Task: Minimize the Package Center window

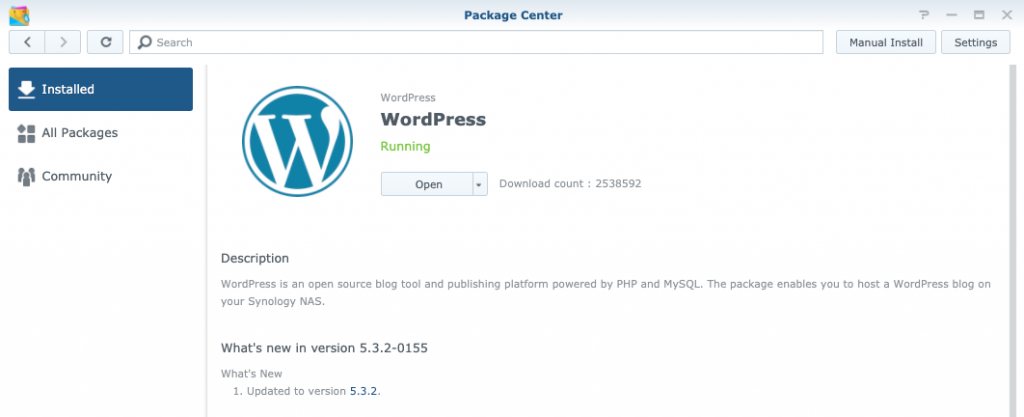Action: tap(952, 15)
